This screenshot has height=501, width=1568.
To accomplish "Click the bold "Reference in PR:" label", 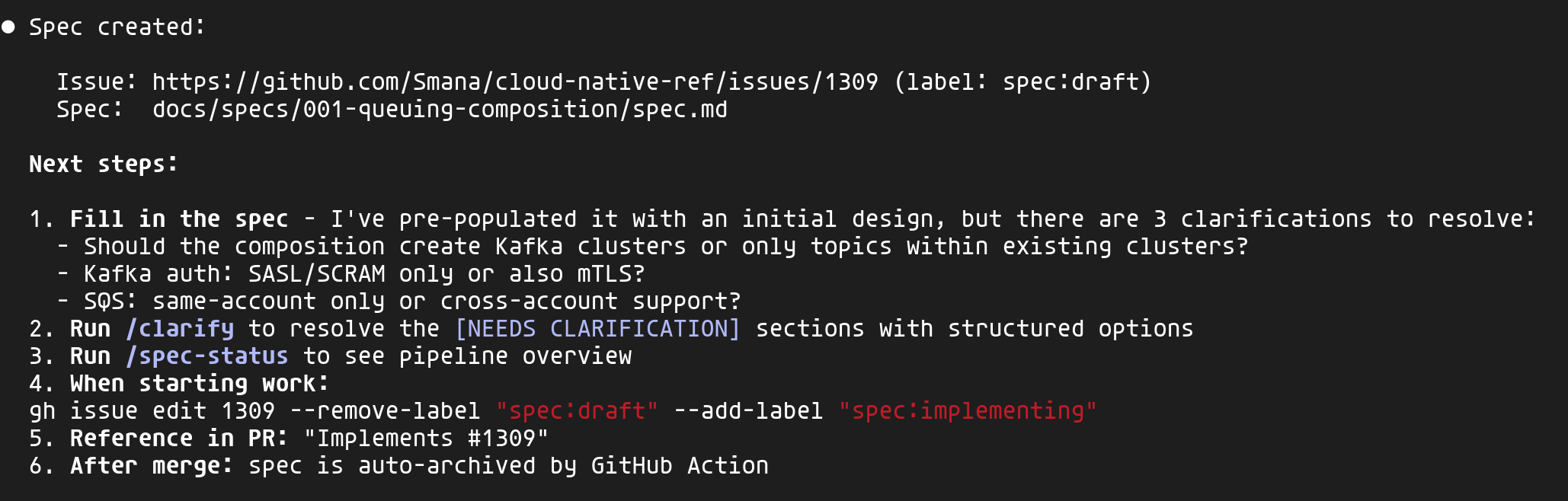I will pos(179,439).
